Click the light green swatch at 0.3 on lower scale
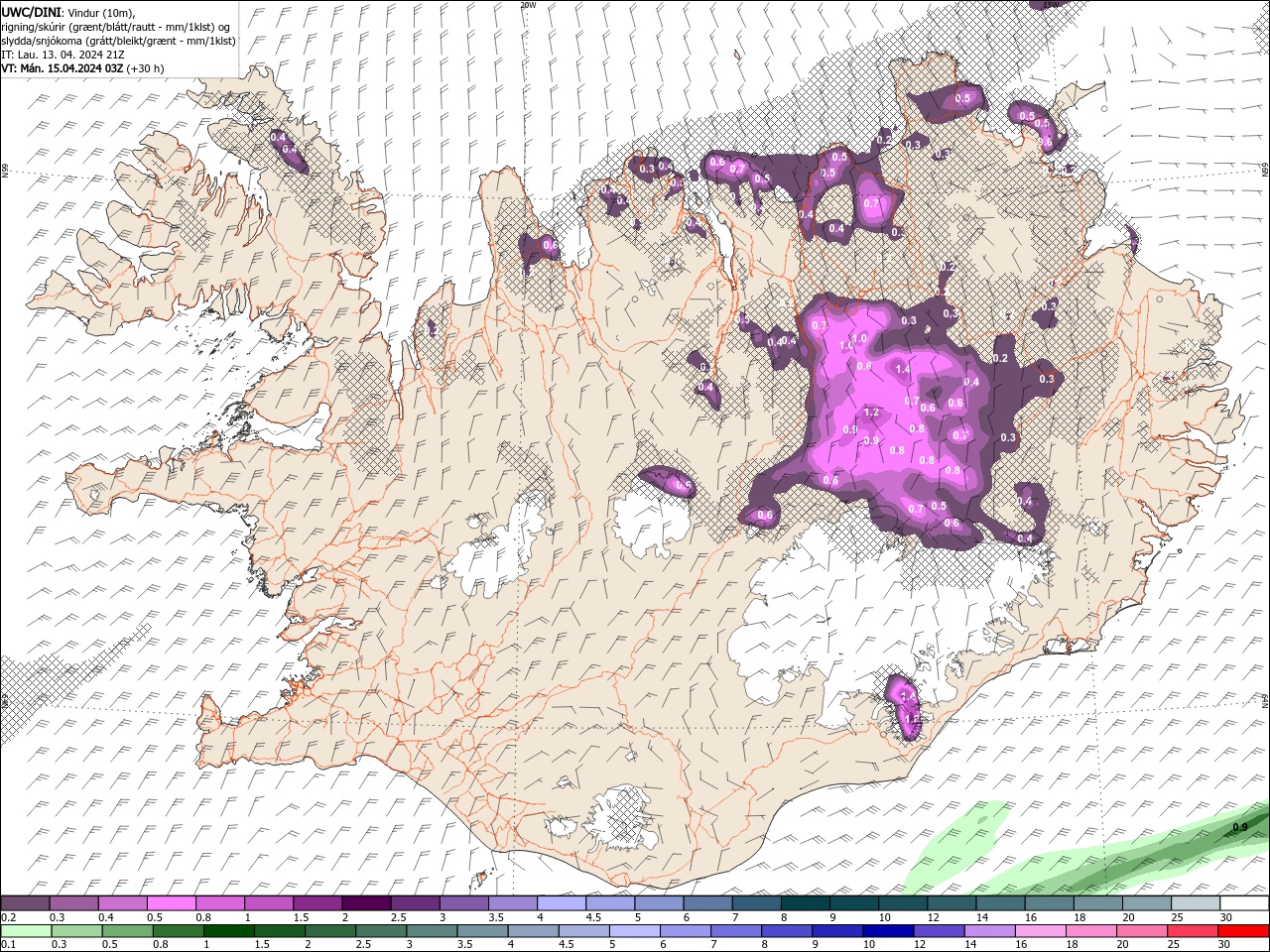The image size is (1270, 952). 76,931
